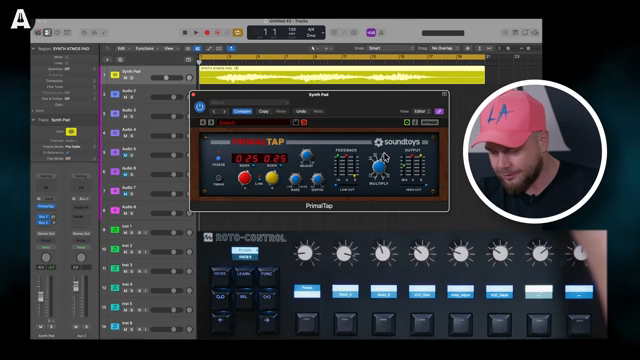Click the Compare button in plugin header
Screen dimensions: 640x360
coord(242,111)
